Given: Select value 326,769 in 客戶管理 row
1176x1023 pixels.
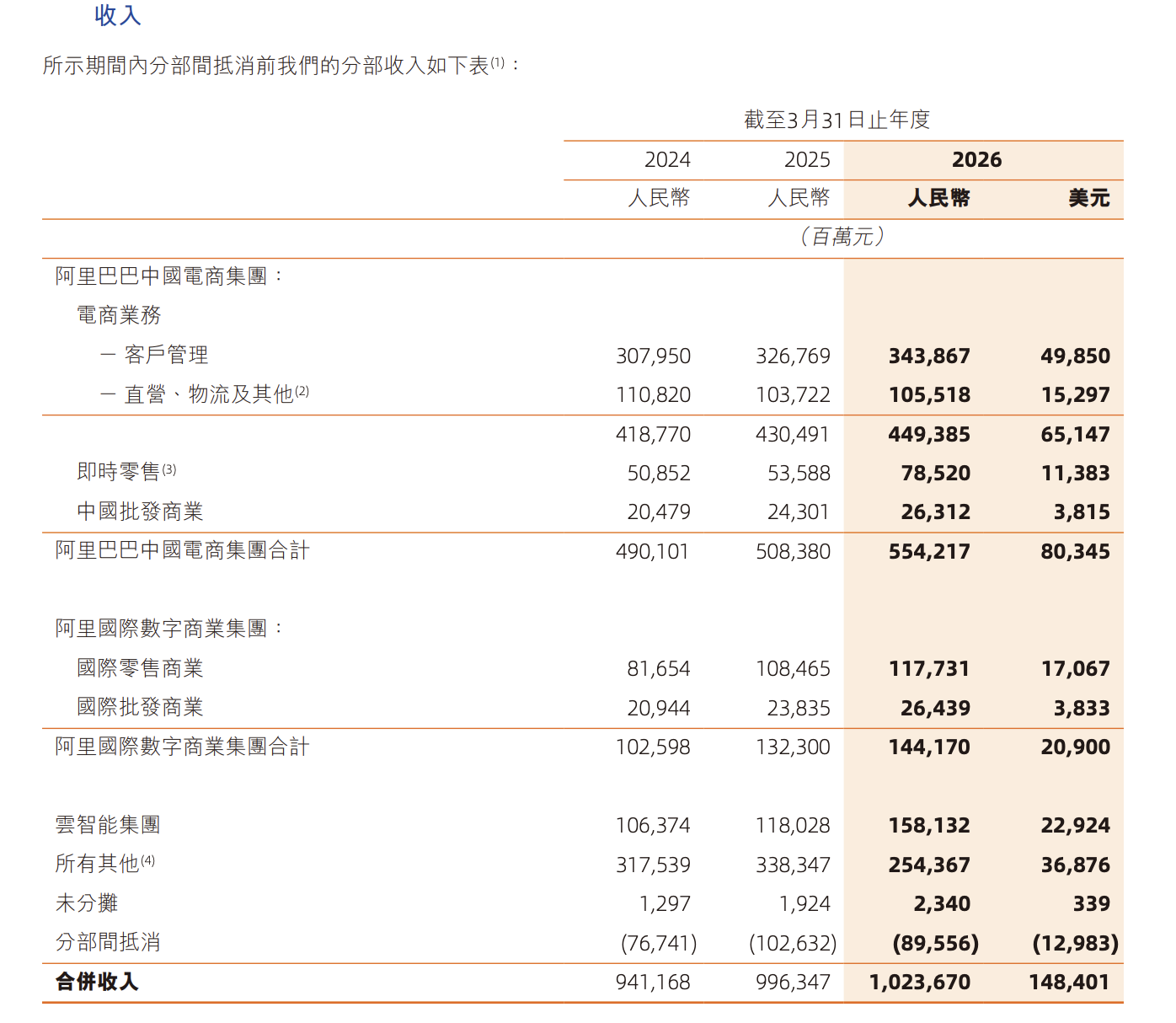Looking at the screenshot, I should (793, 356).
